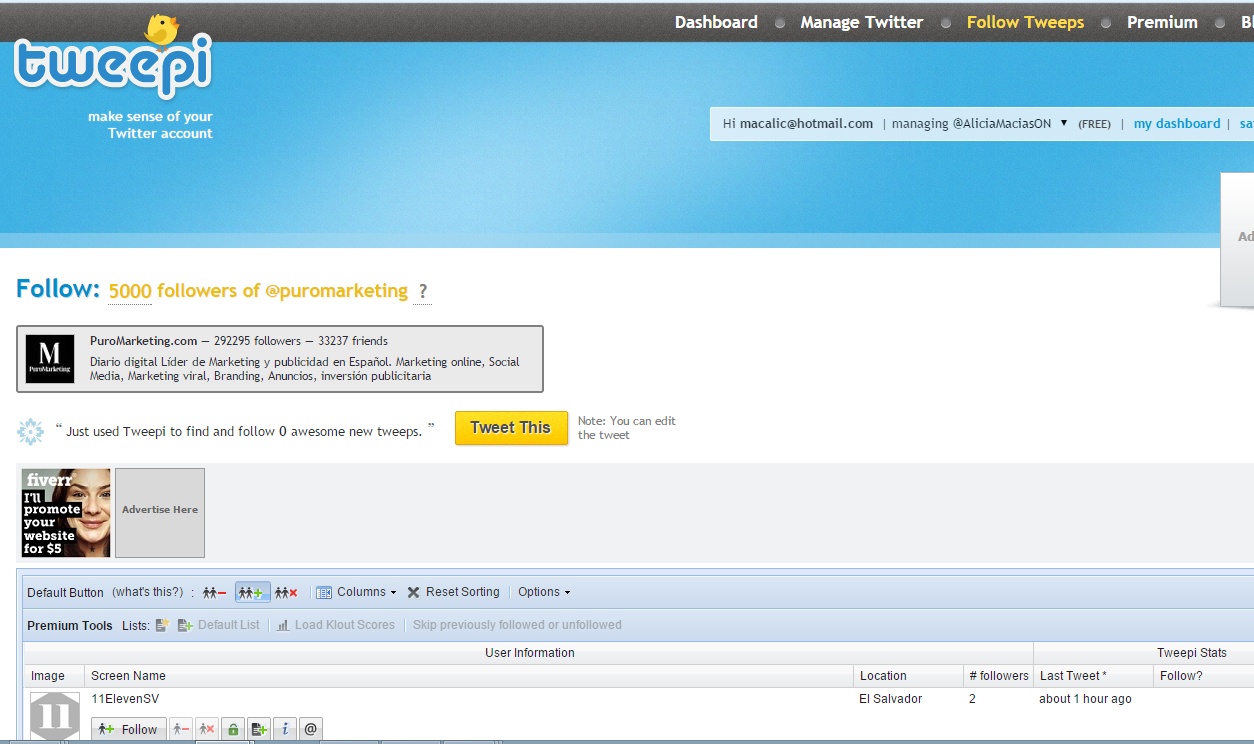Set default button to follow icon
The width and height of the screenshot is (1254, 744).
[x=252, y=593]
